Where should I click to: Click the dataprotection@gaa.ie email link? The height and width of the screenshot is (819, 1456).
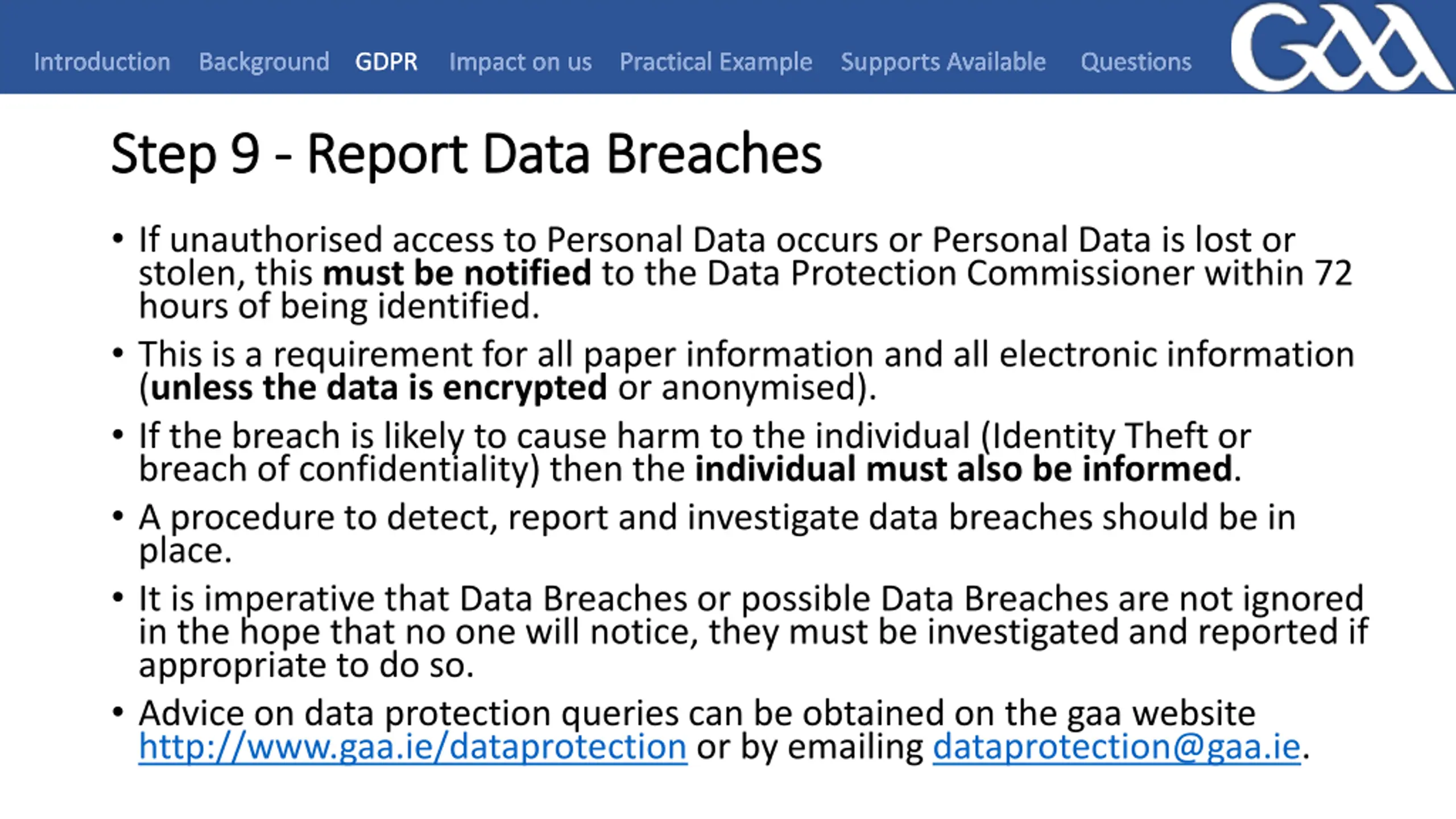1116,747
